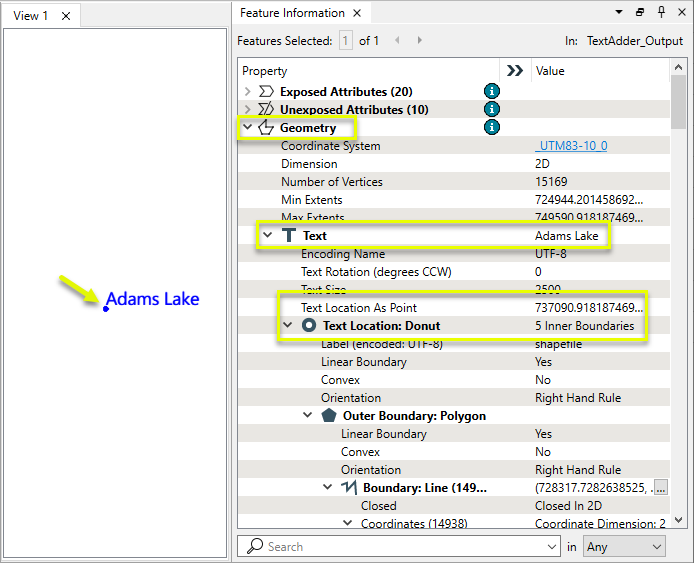Switch to the View 1 tab

click(31, 15)
